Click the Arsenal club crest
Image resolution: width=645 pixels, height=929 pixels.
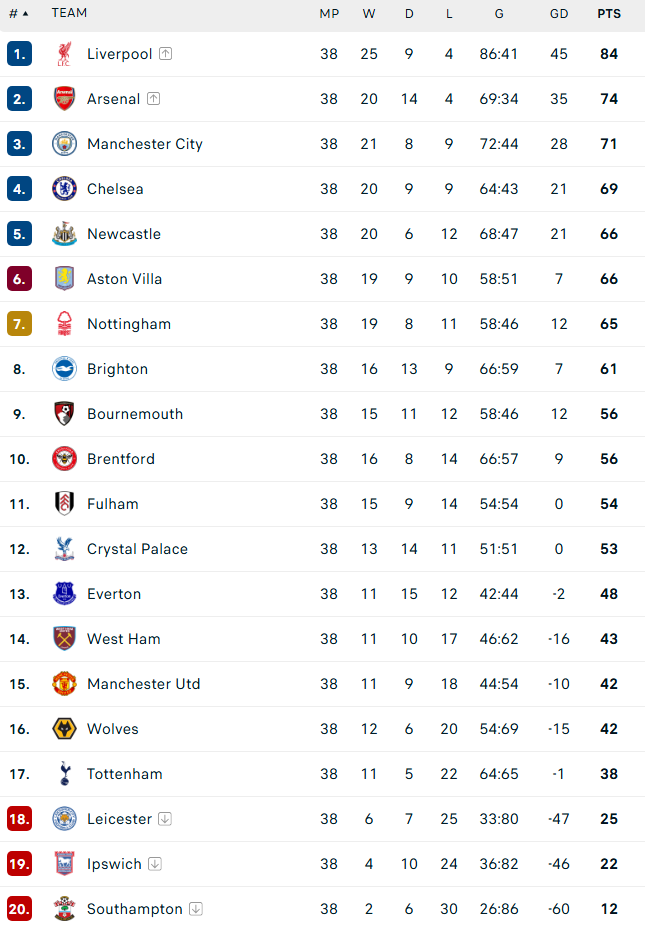(64, 99)
